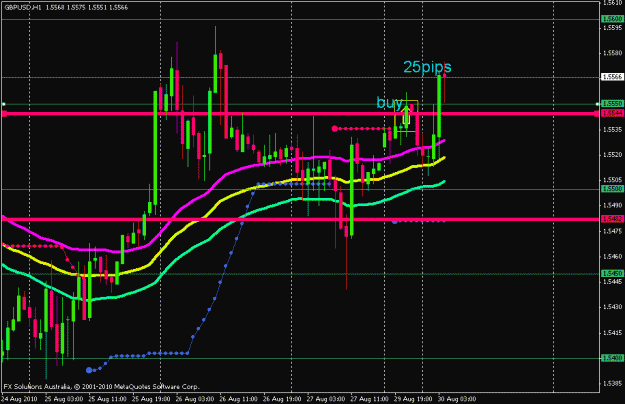Viewport: 625px width, 404px height.
Task: Click the green 1.5500 price level label
Action: coord(612,188)
